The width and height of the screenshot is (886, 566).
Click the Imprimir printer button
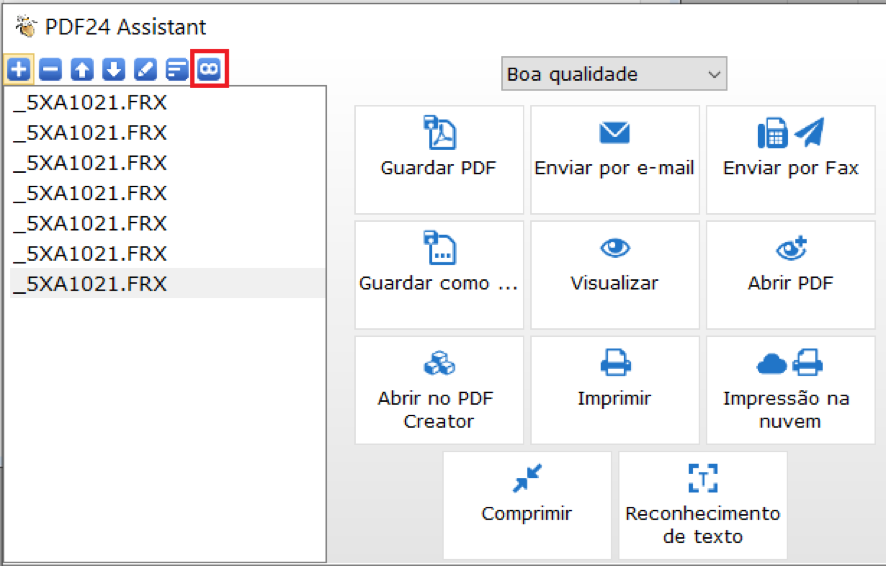(x=615, y=390)
